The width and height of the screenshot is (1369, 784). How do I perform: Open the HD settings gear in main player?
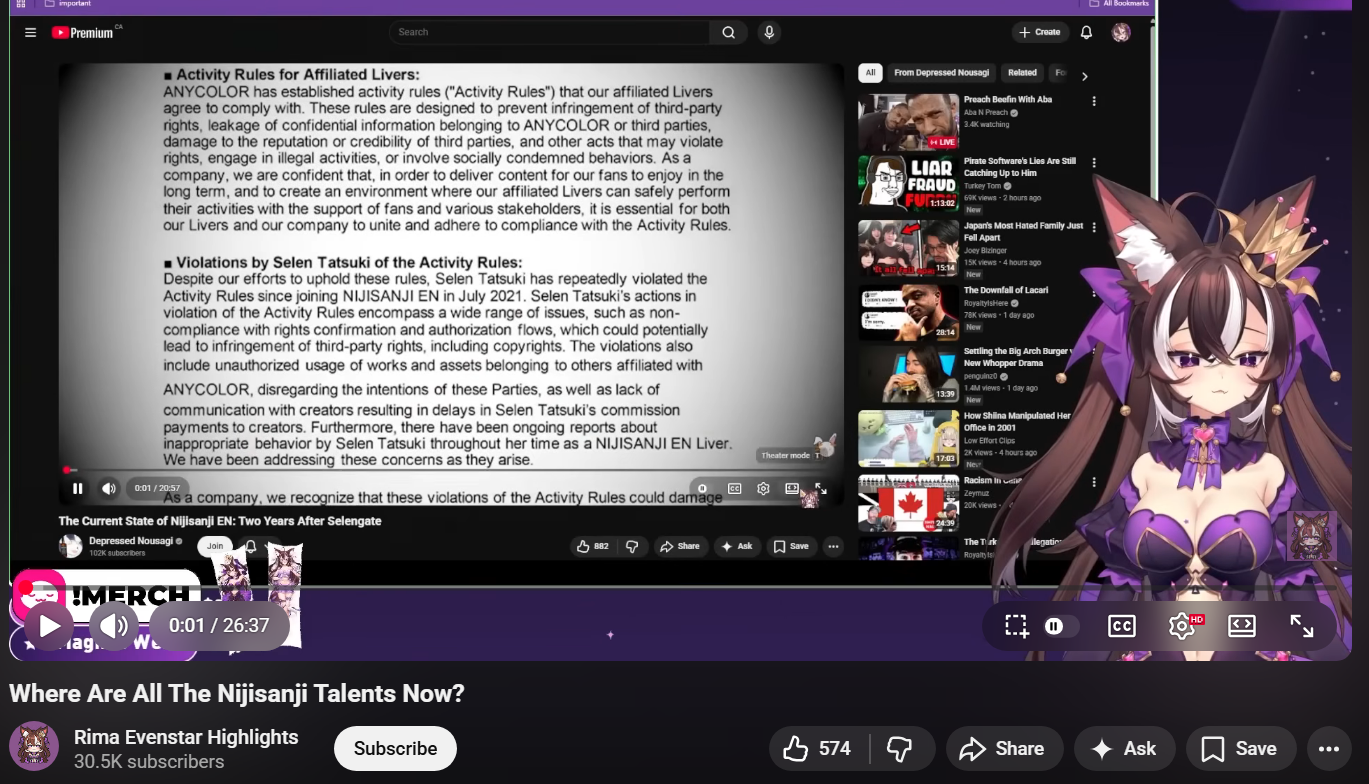tap(1184, 626)
